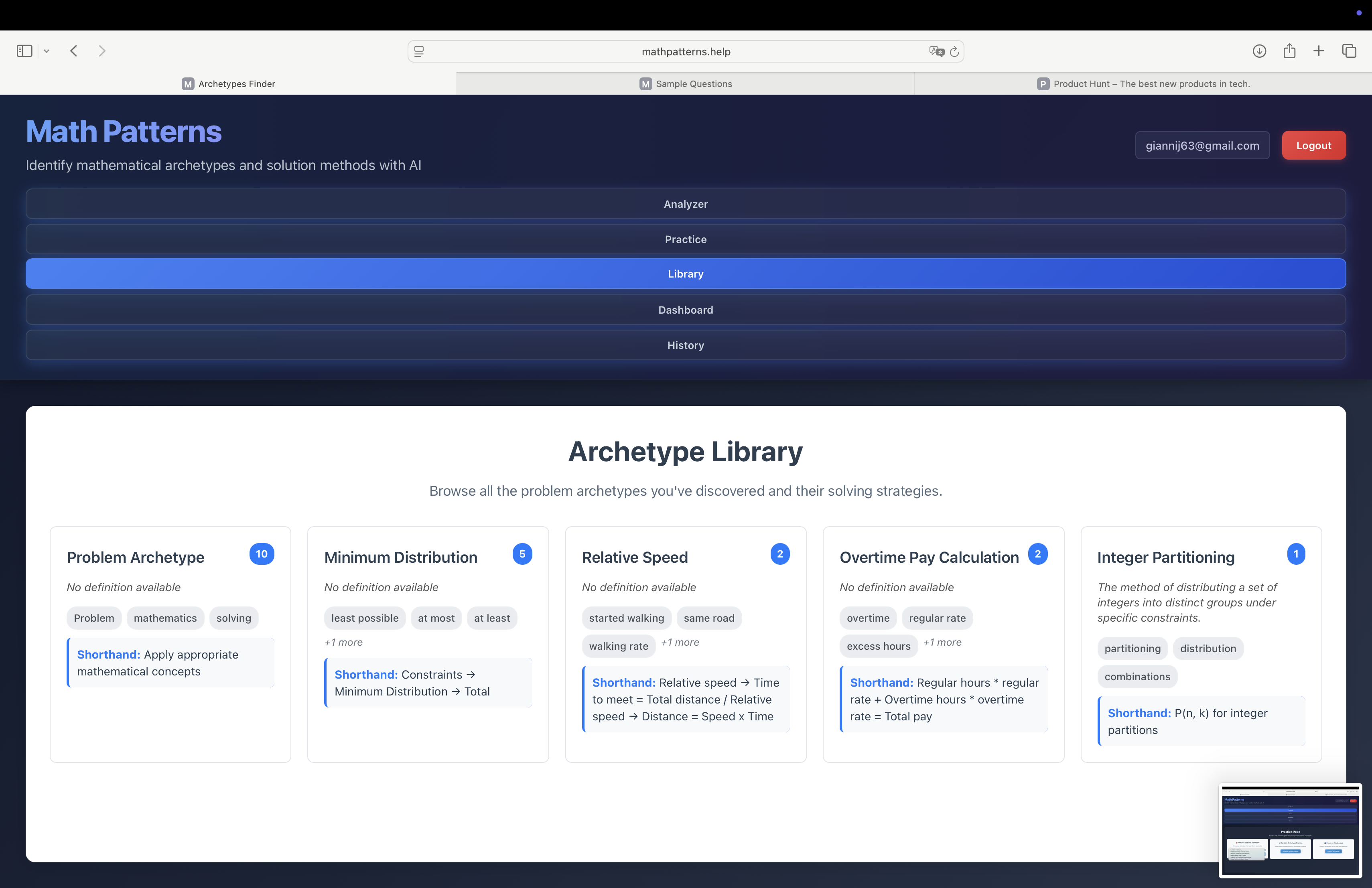Expand '+1 more' tags in Minimum Distribution

pyautogui.click(x=343, y=642)
